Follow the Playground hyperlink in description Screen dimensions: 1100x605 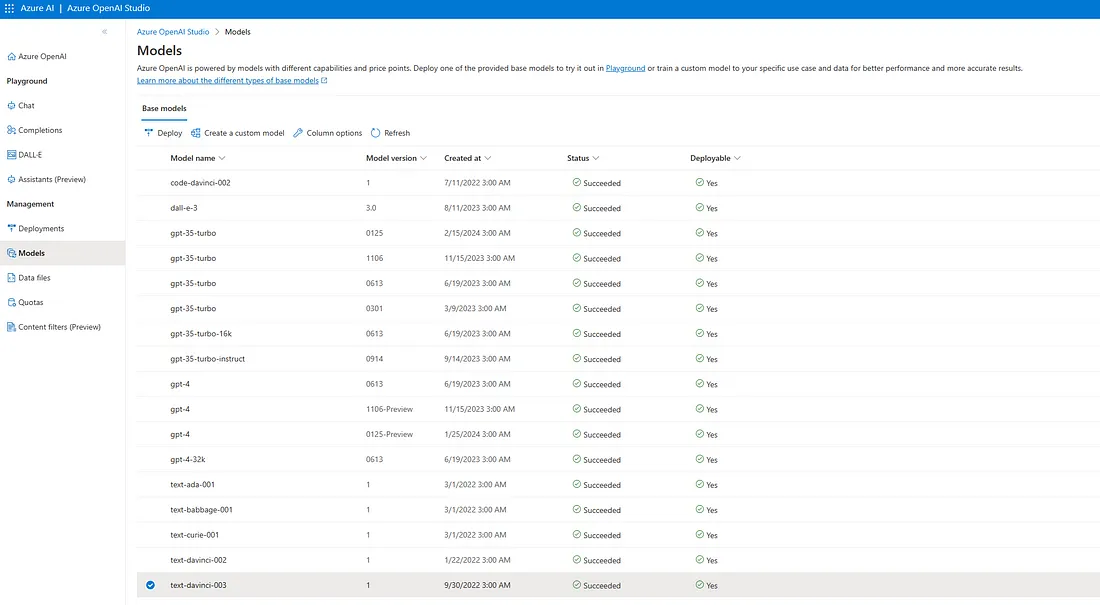click(x=625, y=68)
